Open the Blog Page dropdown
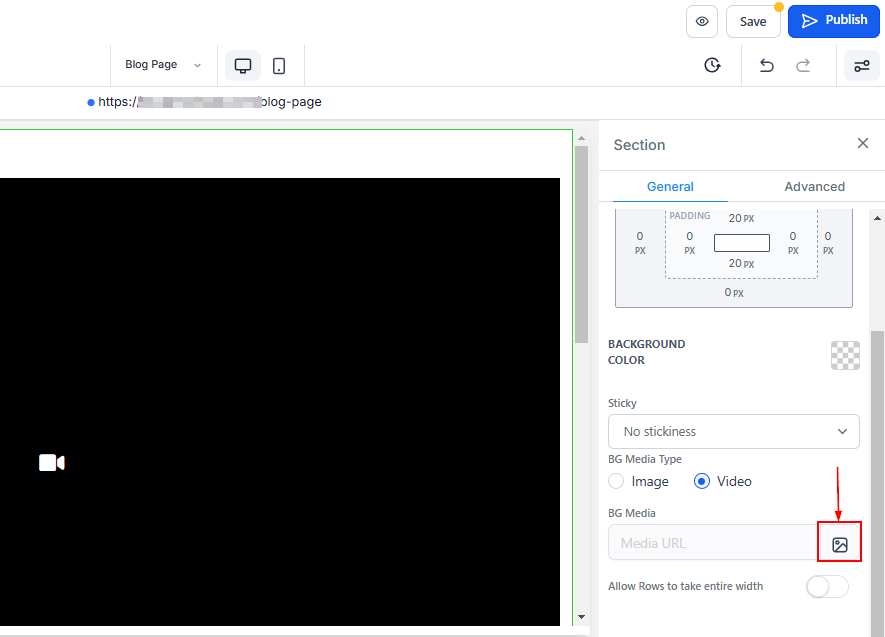 pos(162,65)
